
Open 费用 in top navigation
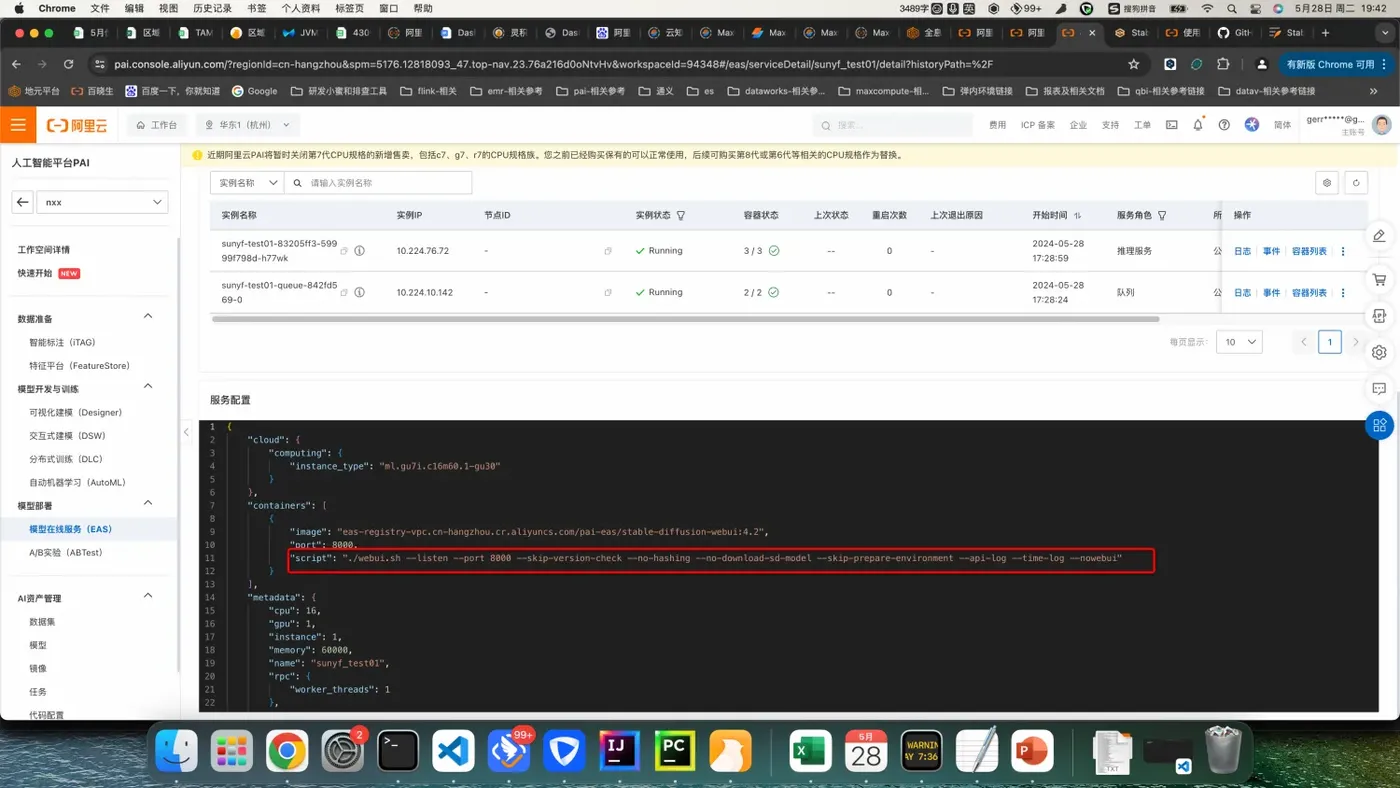[x=997, y=125]
